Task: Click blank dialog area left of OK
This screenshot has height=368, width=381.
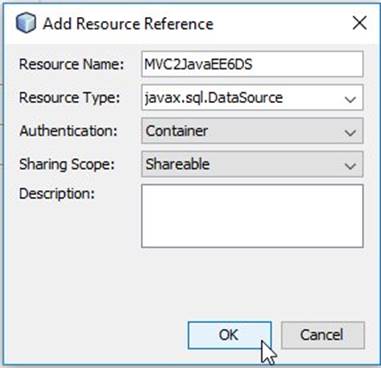Action: (x=97, y=335)
